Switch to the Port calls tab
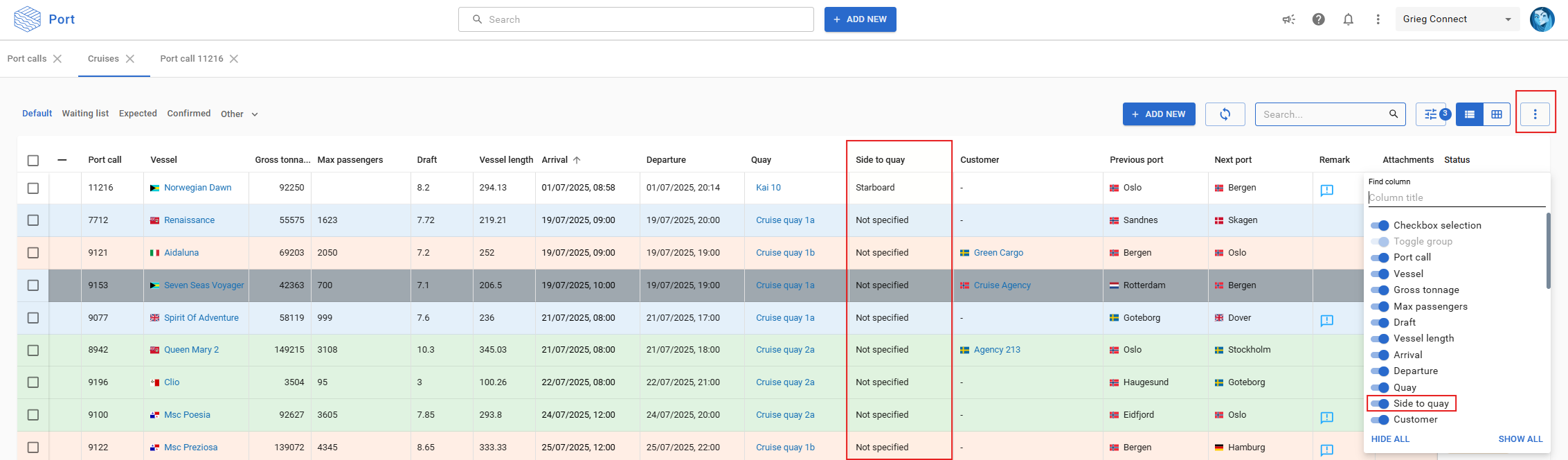The width and height of the screenshot is (1568, 460). 27,59
